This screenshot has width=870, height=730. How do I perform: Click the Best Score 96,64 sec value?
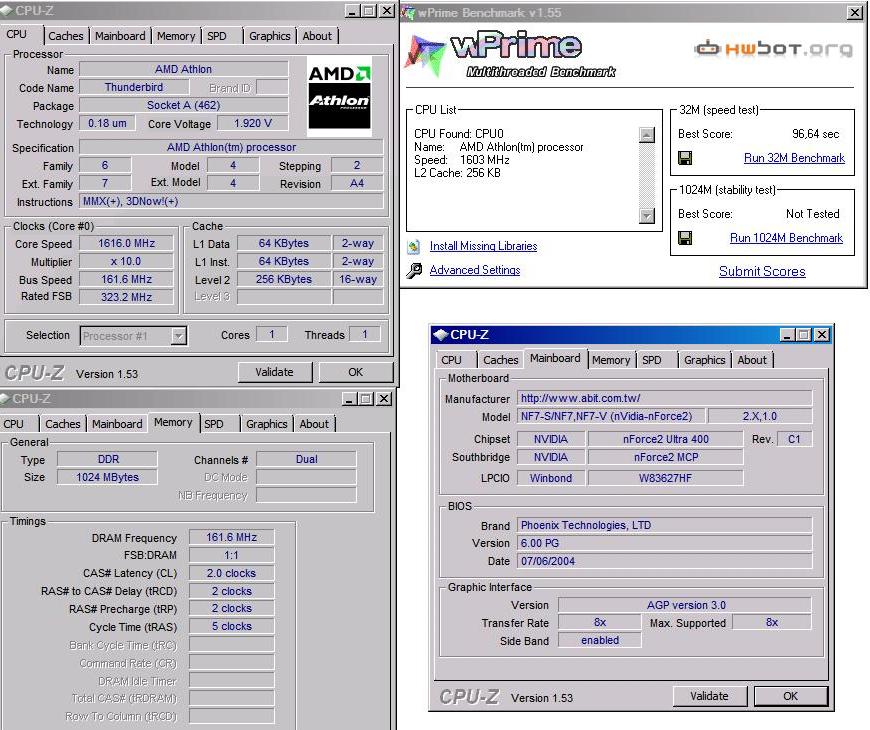[x=816, y=134]
